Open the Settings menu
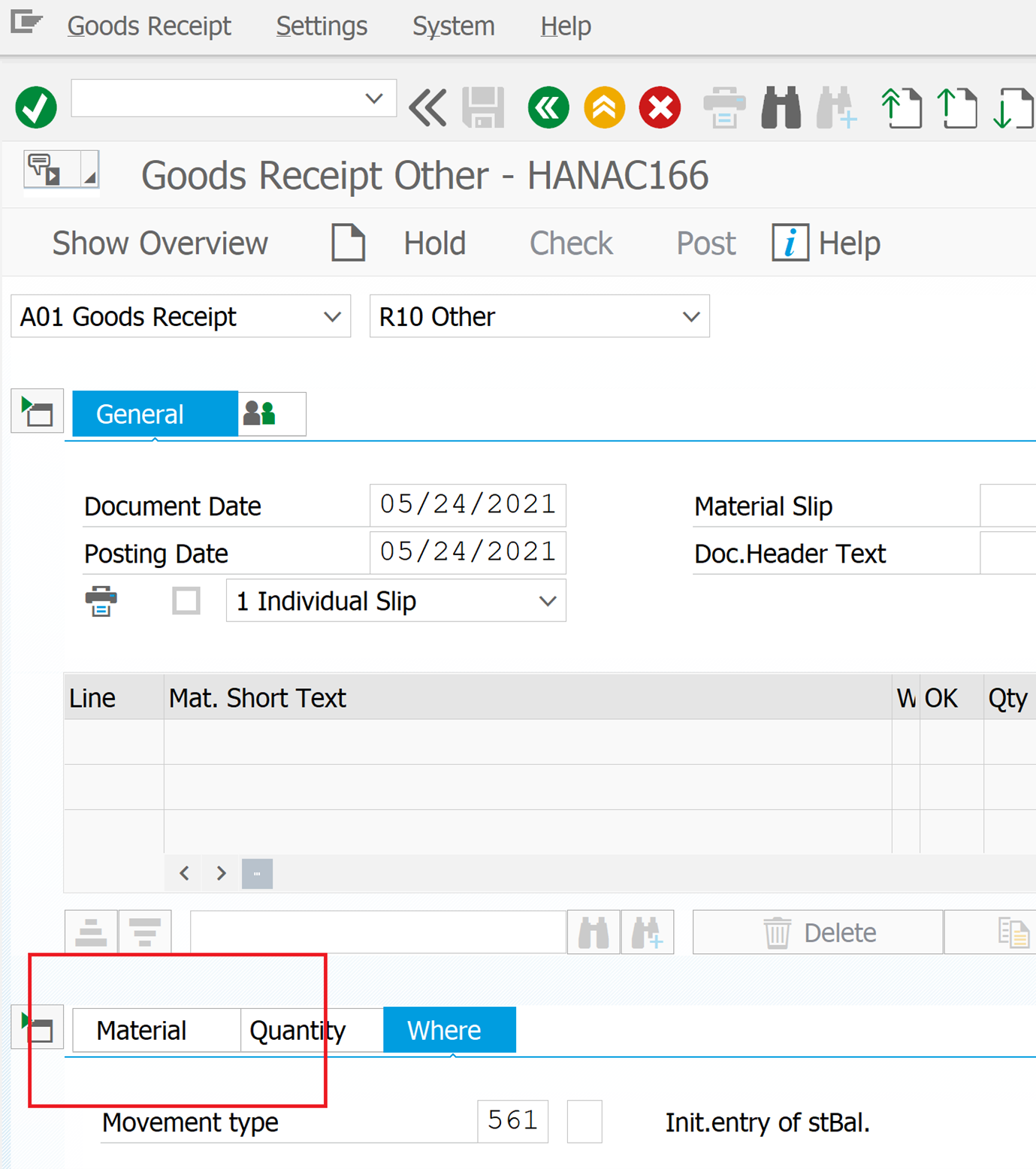Viewport: 1036px width, 1169px height. 322,26
